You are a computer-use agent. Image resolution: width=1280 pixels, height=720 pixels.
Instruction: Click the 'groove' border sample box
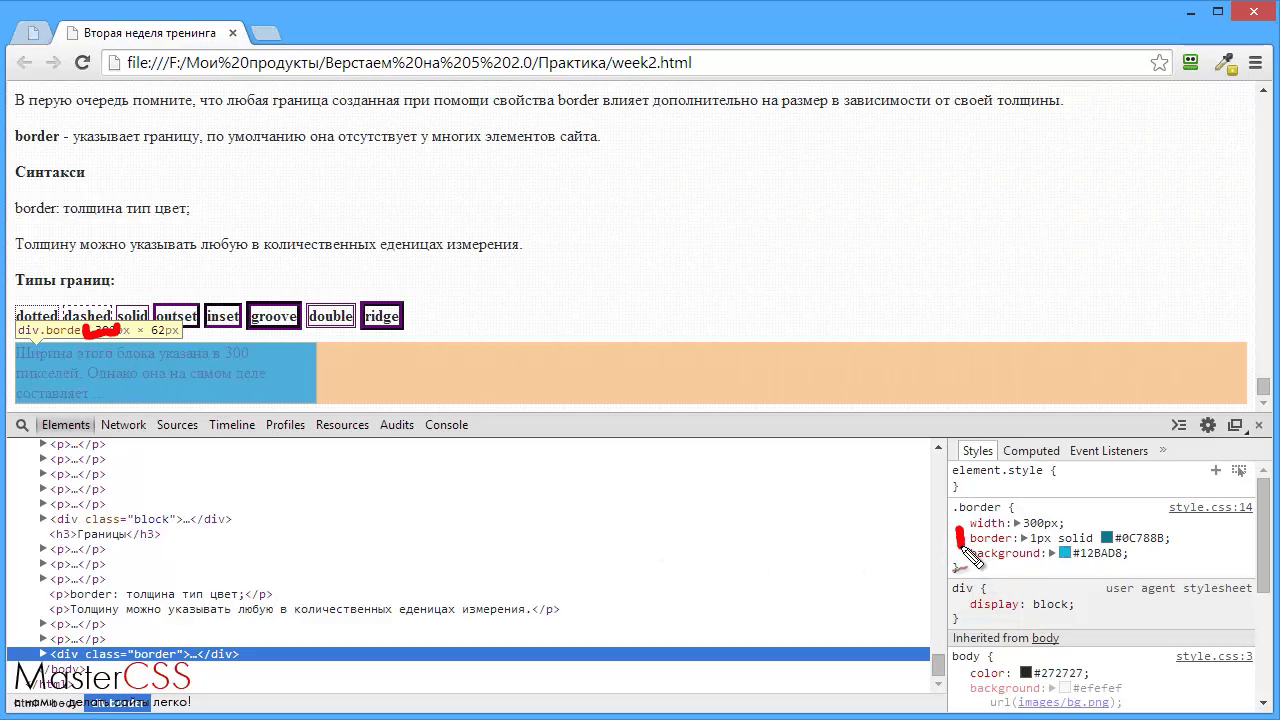(274, 316)
